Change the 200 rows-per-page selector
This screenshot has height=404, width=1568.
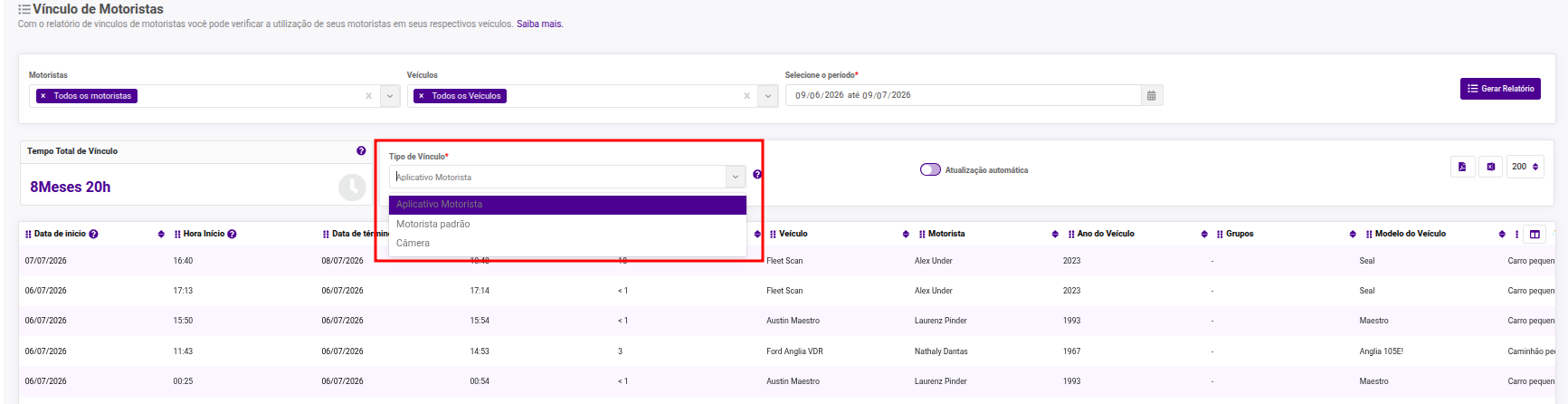[1525, 167]
